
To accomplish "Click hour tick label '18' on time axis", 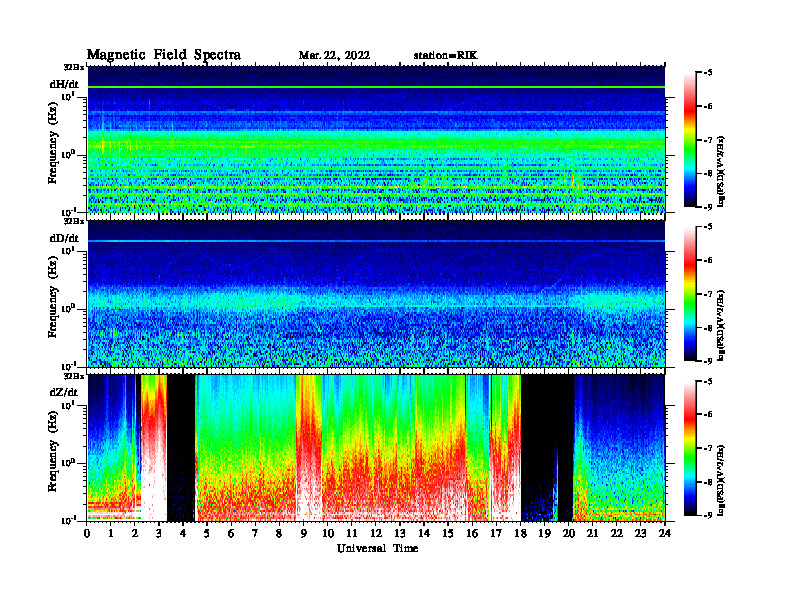I will (520, 534).
